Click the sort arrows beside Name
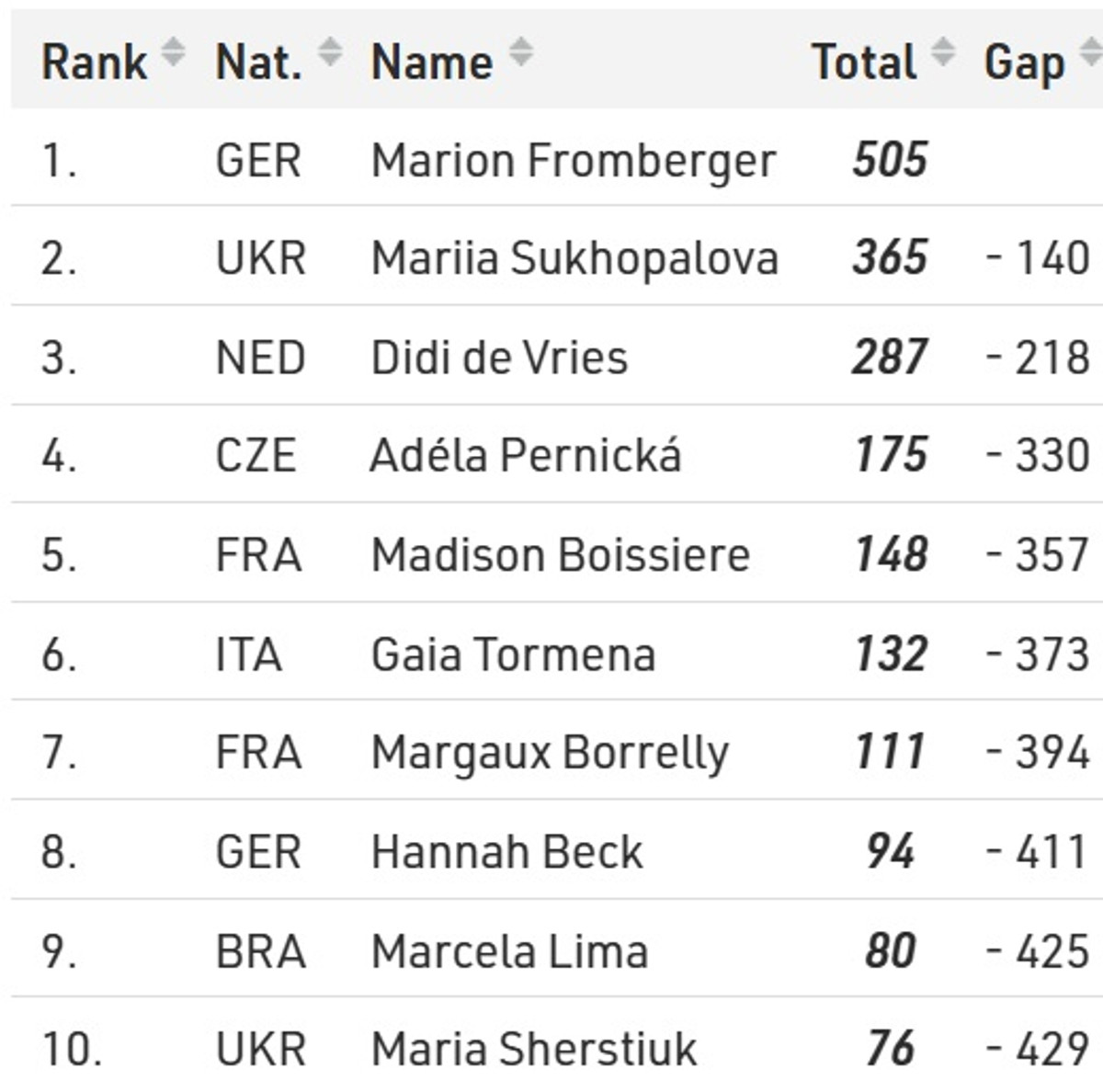 pyautogui.click(x=521, y=52)
